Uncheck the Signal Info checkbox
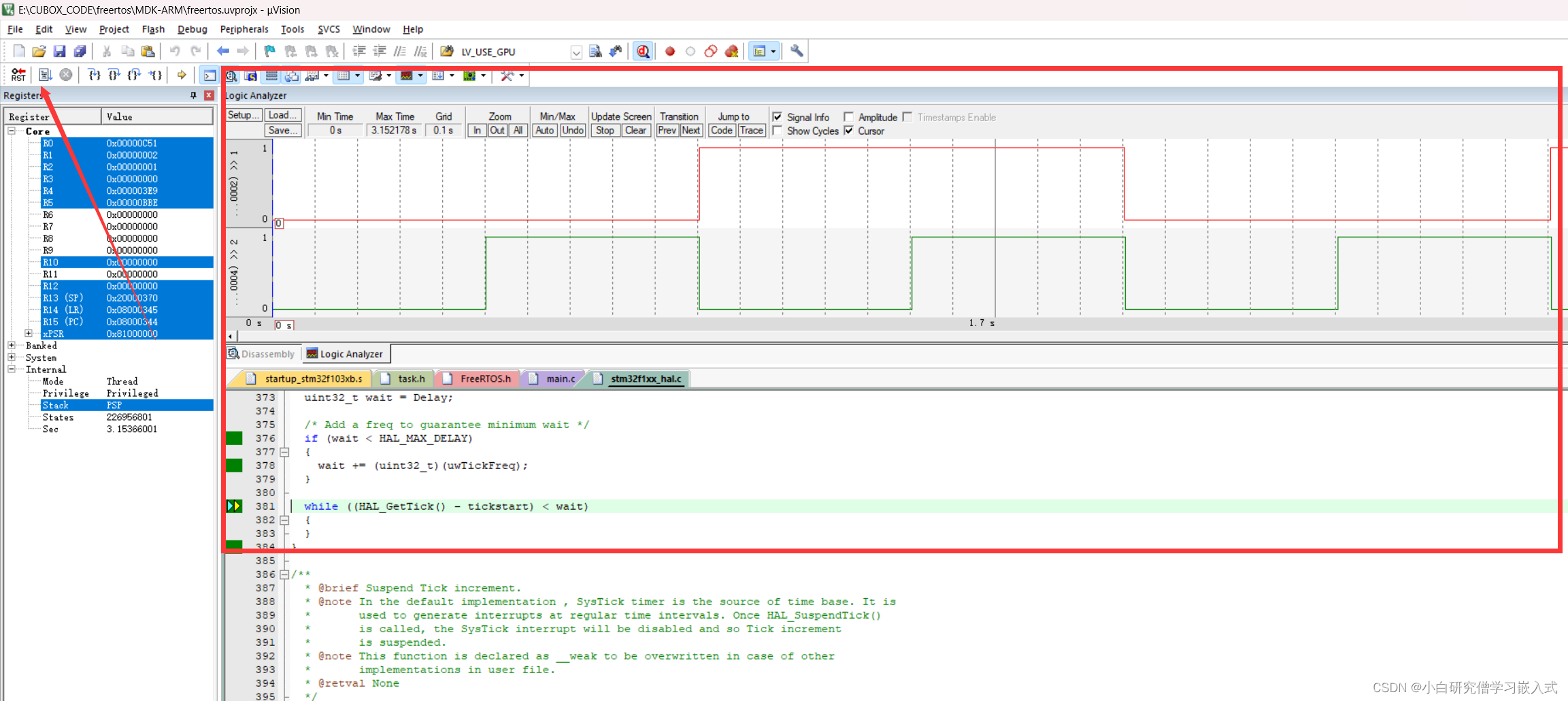This screenshot has height=701, width=1568. [x=778, y=117]
